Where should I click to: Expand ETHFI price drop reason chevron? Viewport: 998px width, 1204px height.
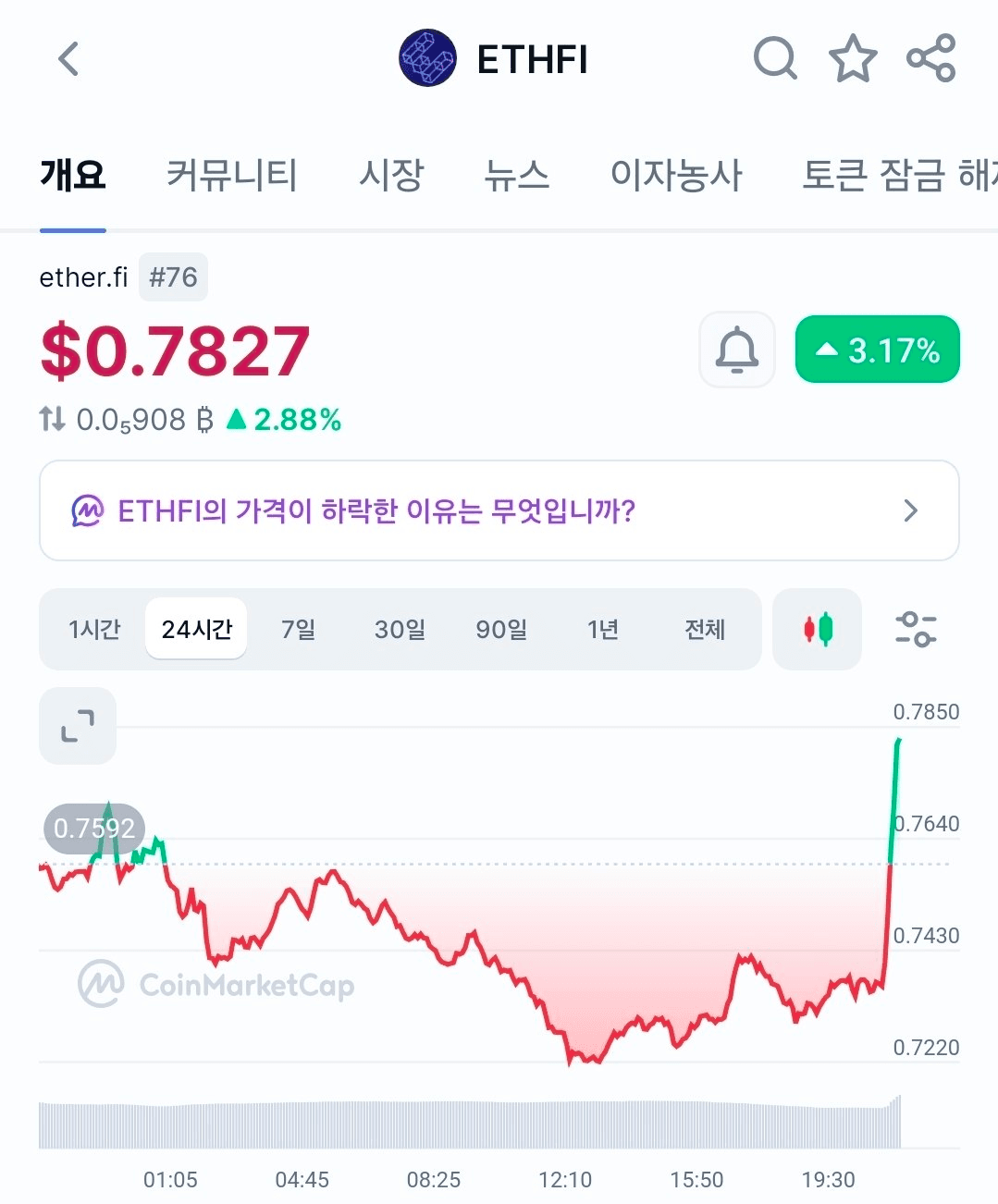[x=911, y=510]
